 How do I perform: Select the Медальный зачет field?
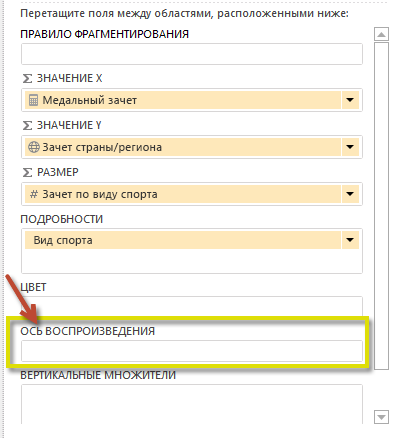coord(183,100)
